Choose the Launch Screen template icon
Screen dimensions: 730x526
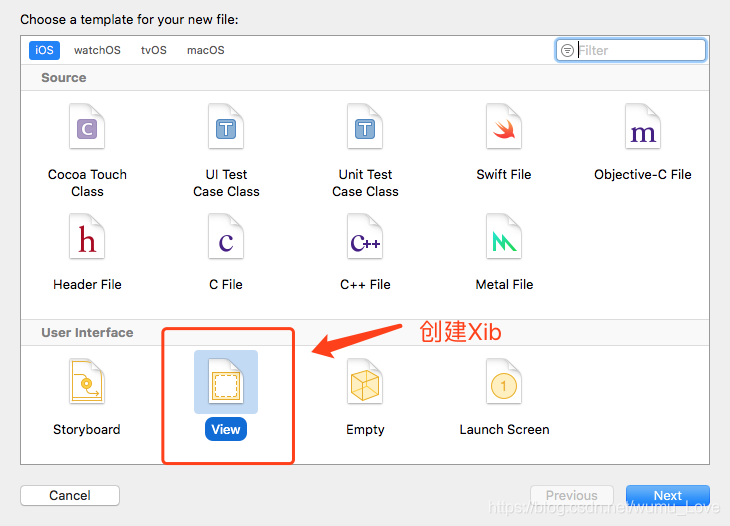pos(504,381)
